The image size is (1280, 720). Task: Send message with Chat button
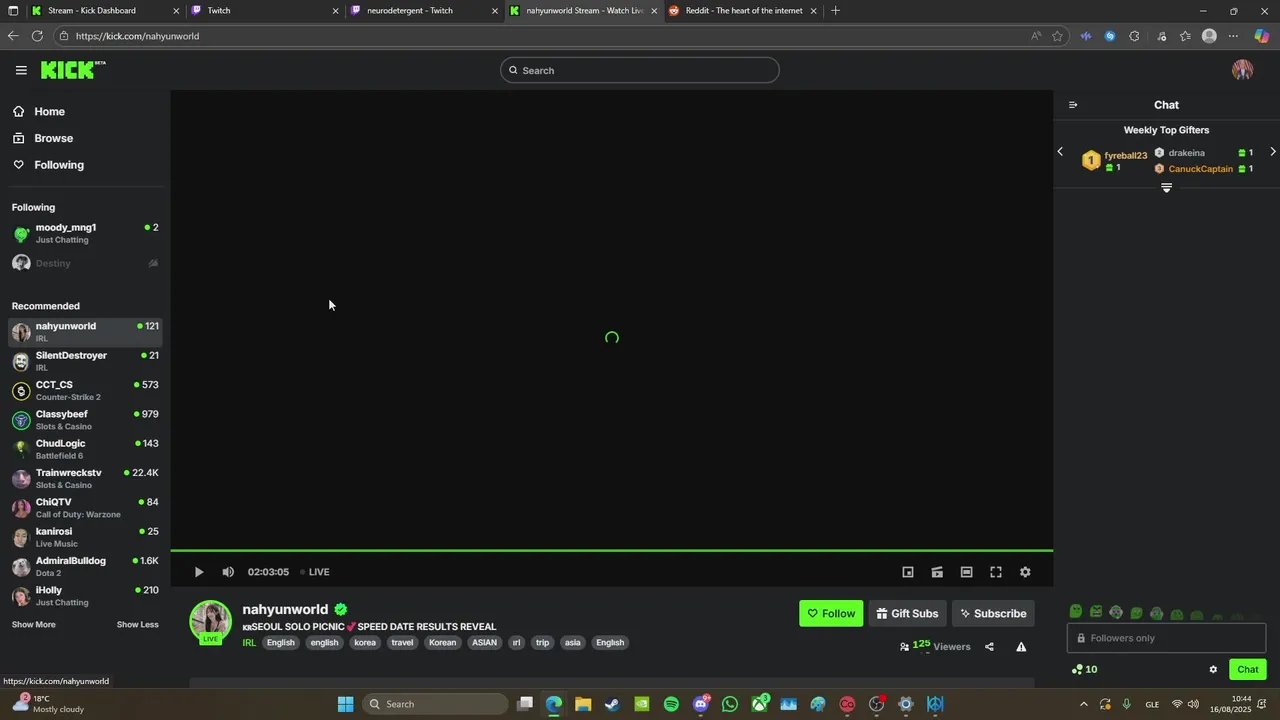click(1248, 670)
